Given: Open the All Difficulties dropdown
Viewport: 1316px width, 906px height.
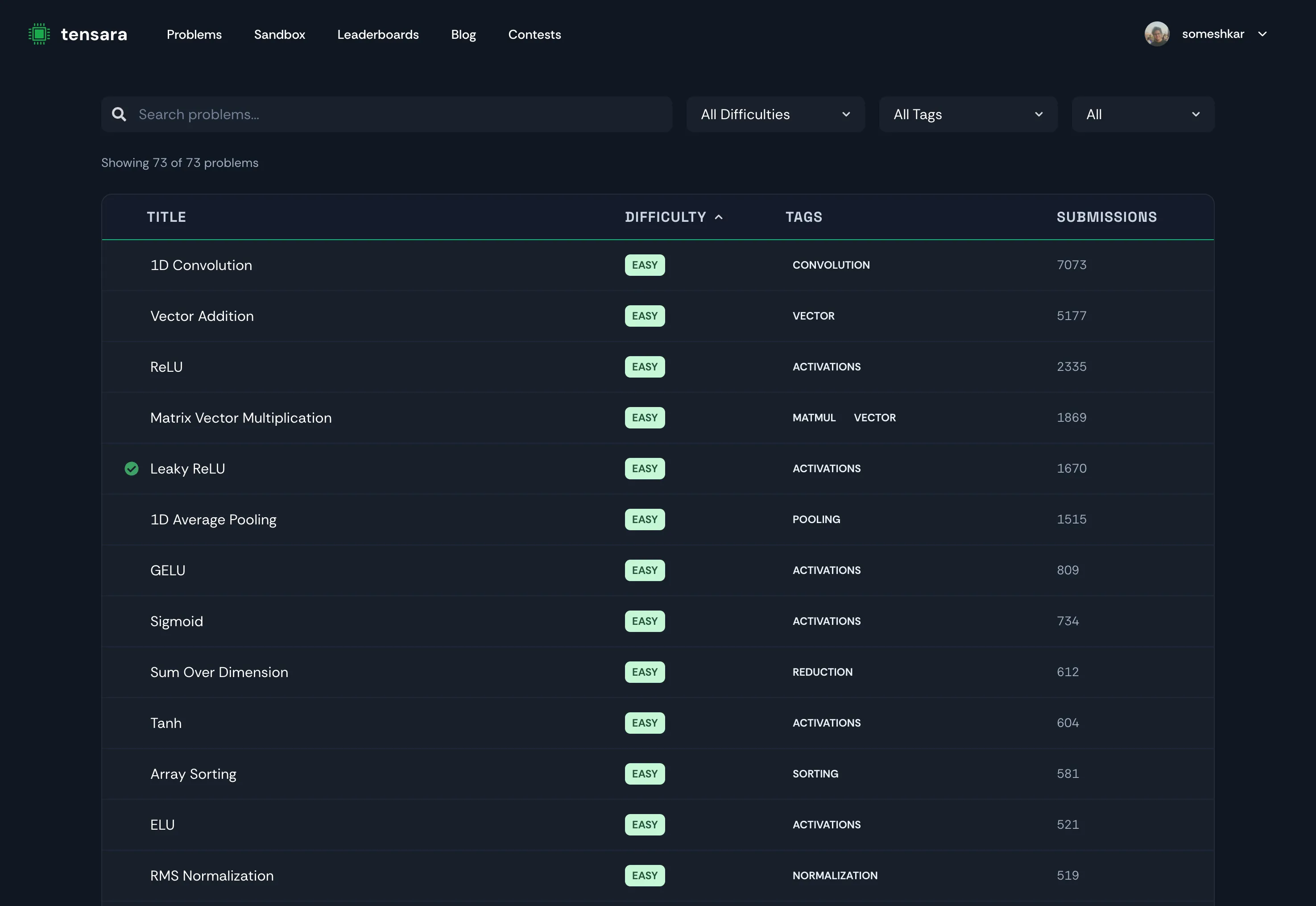Looking at the screenshot, I should click(775, 115).
